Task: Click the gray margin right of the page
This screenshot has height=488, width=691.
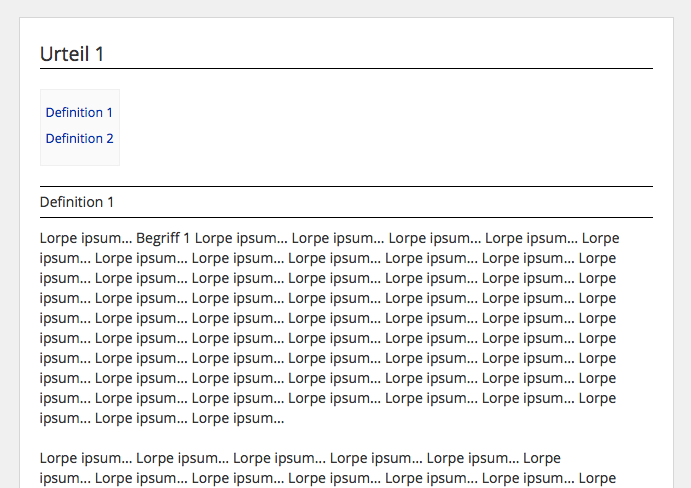Action: (x=682, y=250)
